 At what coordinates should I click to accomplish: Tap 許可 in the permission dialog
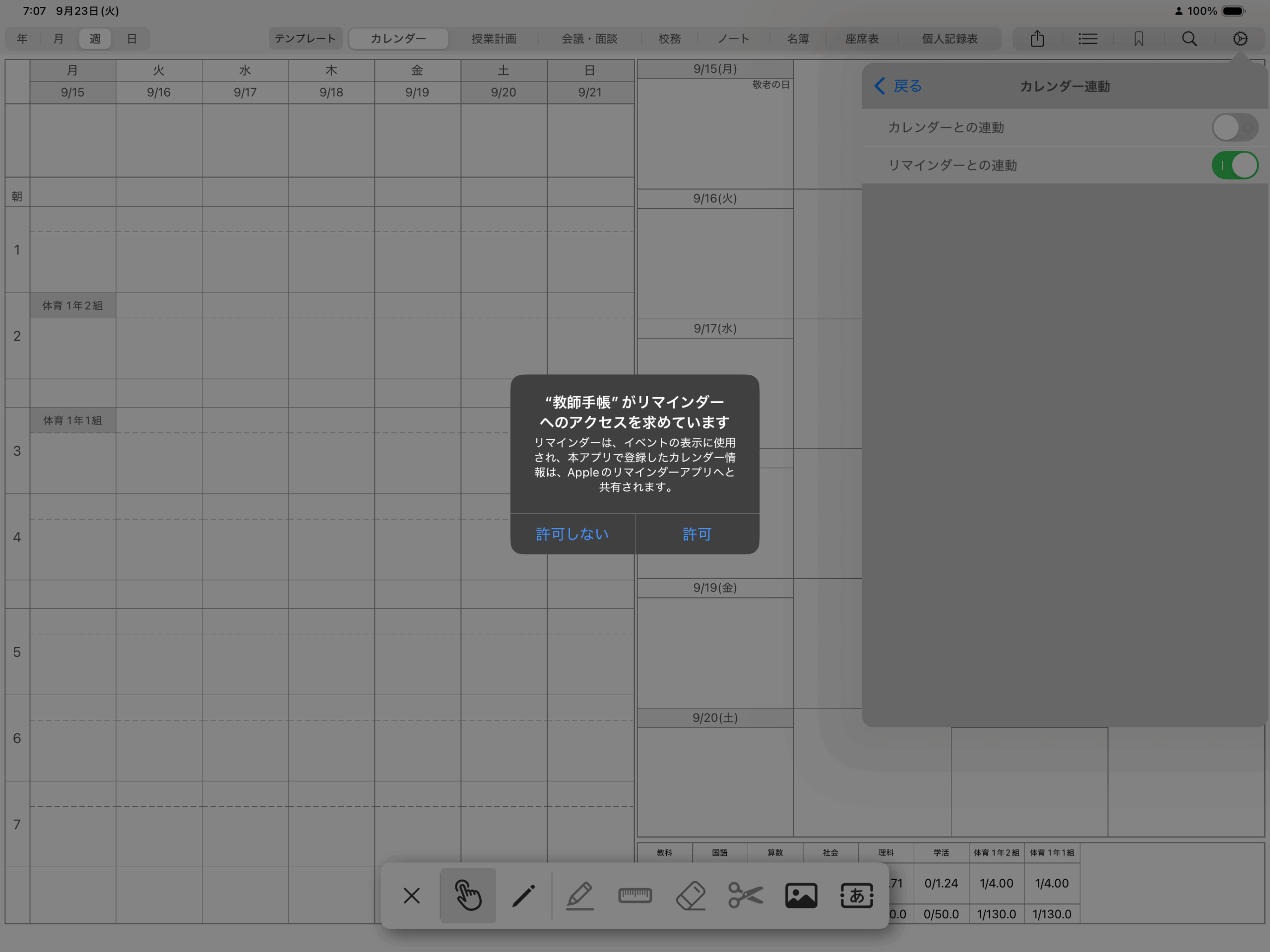click(x=697, y=534)
